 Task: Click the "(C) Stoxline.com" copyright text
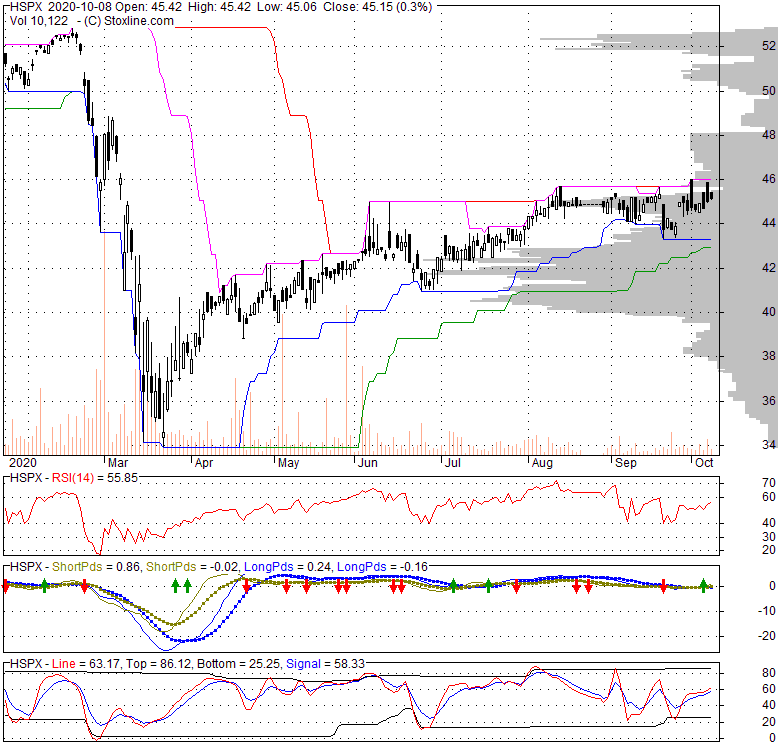tap(128, 21)
